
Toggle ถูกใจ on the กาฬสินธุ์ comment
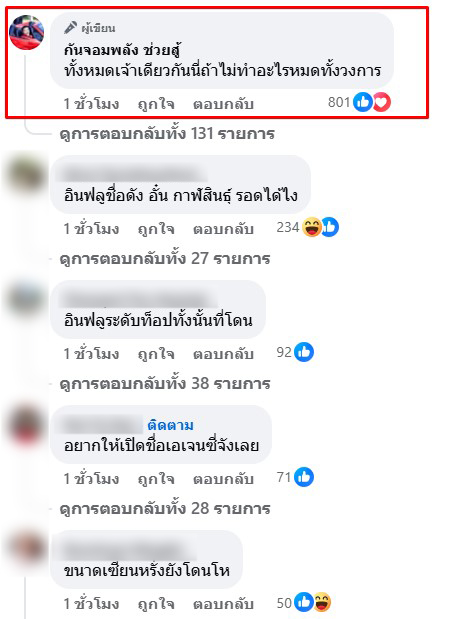(x=156, y=229)
